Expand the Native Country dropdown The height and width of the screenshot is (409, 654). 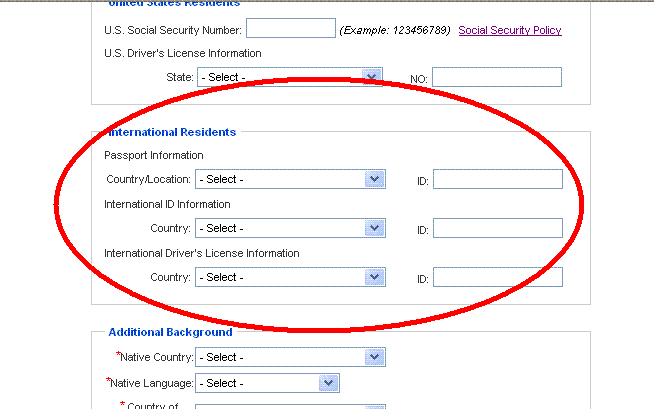(x=290, y=357)
